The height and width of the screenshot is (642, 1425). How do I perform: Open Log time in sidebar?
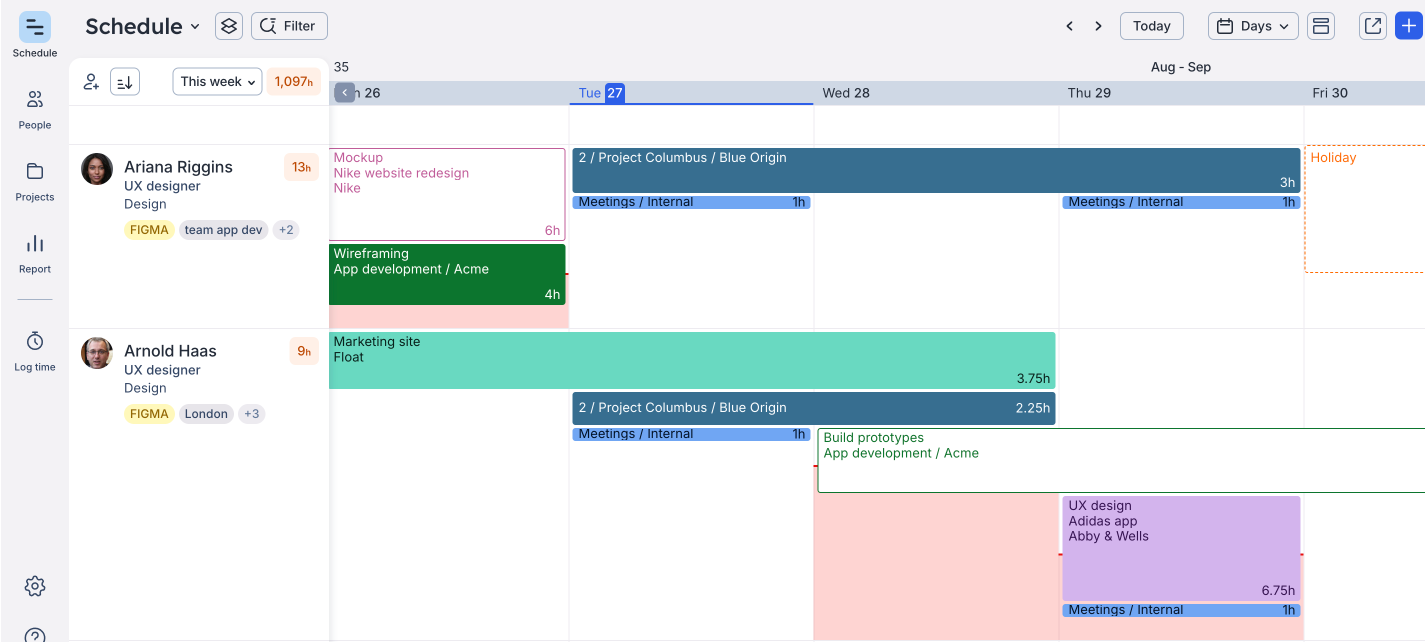point(35,351)
